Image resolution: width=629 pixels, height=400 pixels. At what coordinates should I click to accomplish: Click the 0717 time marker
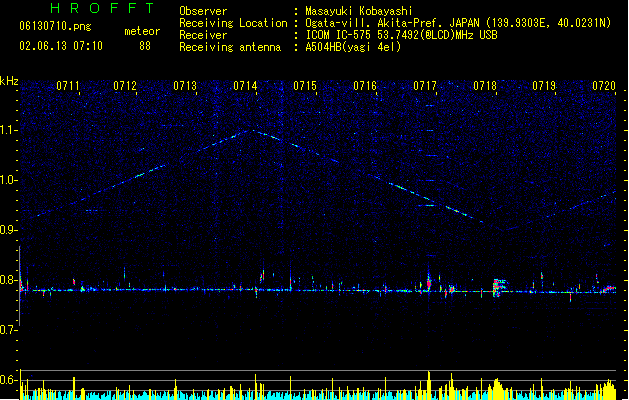(425, 86)
